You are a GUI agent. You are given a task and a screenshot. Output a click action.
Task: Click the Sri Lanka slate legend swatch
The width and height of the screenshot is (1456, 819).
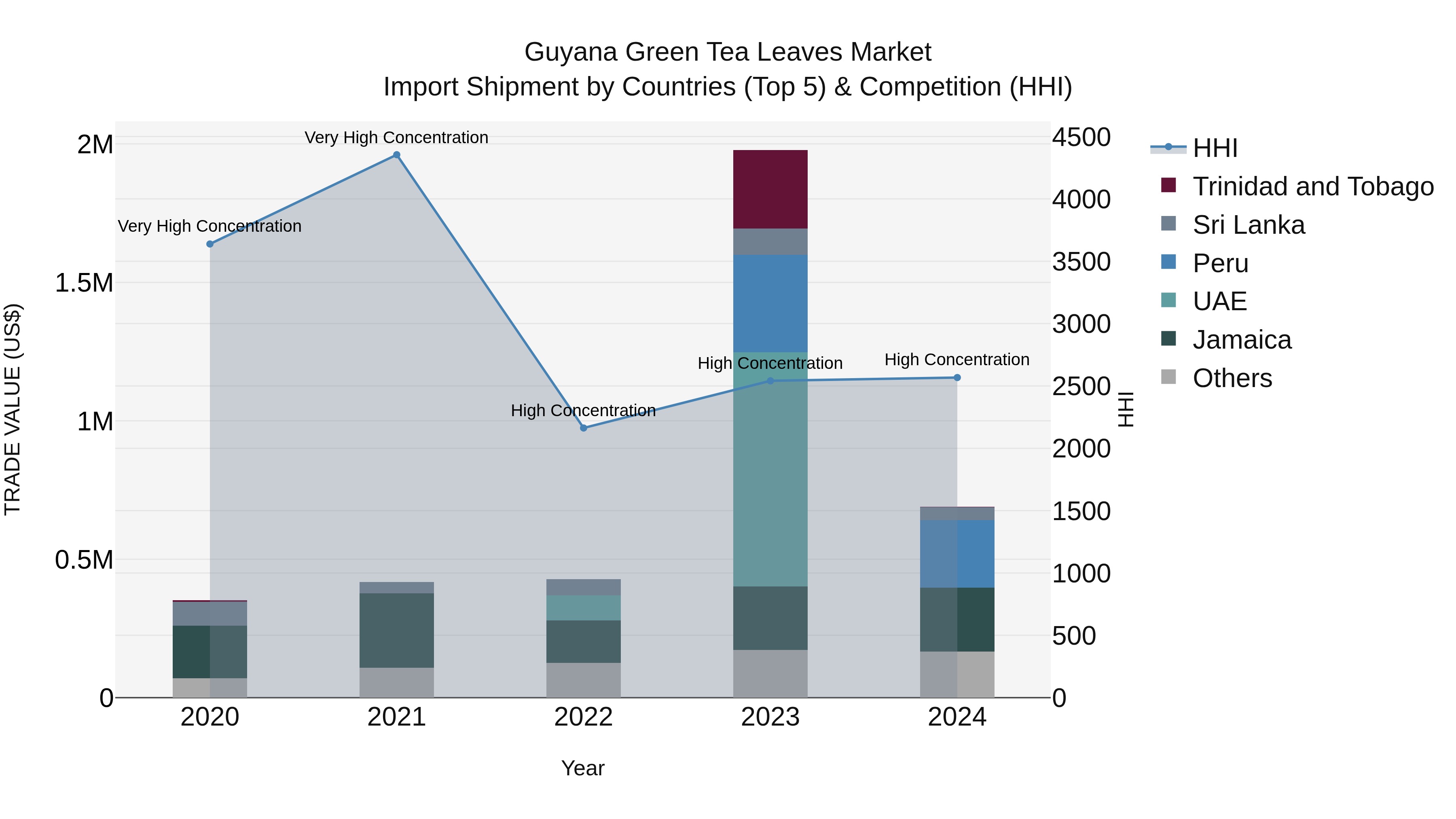[1168, 223]
